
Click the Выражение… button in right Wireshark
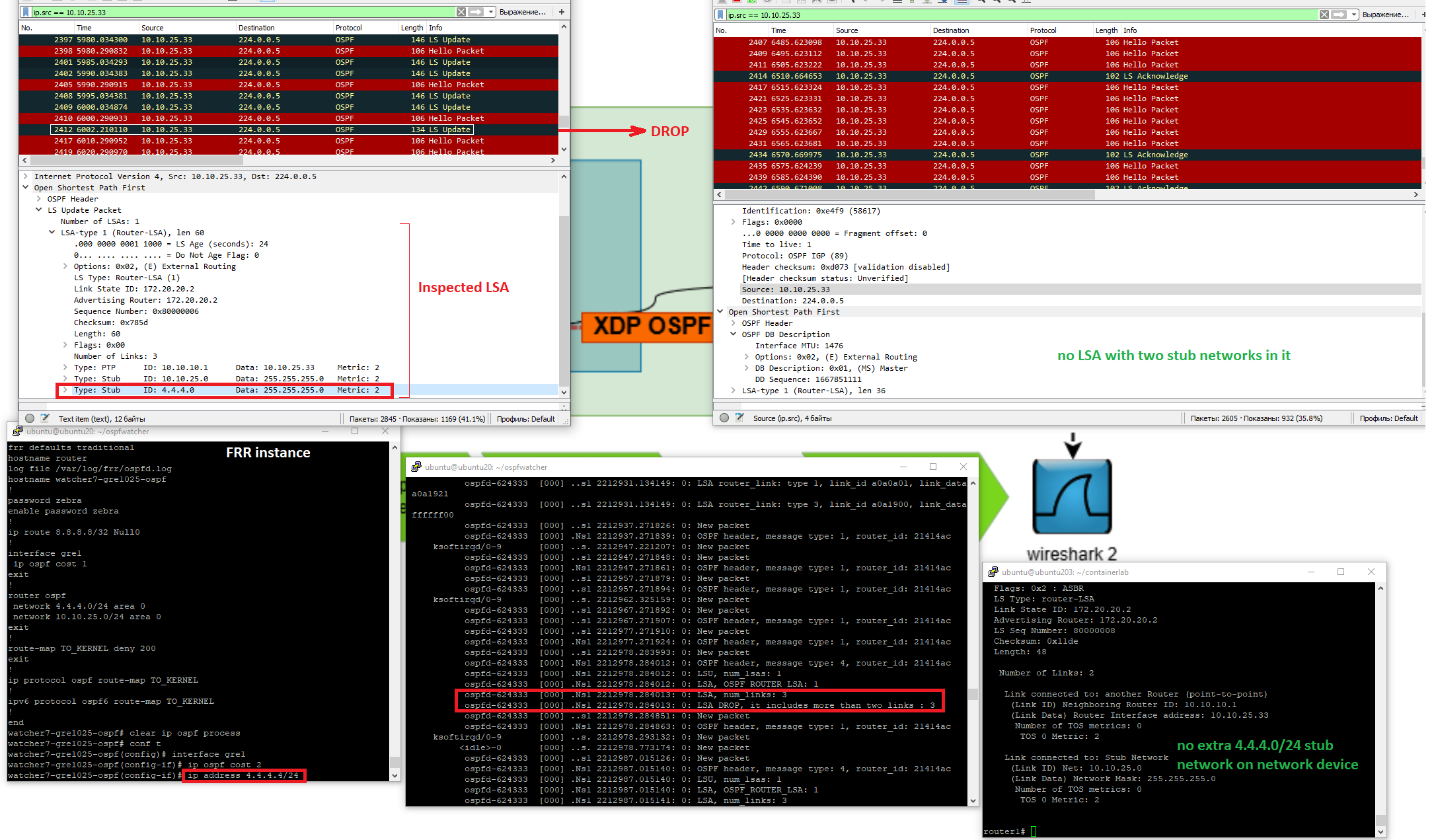pyautogui.click(x=1385, y=15)
